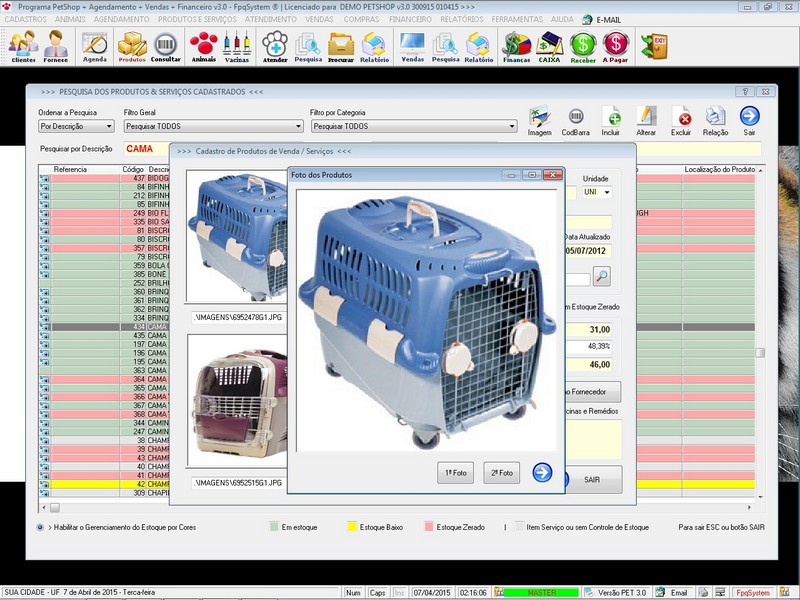The image size is (800, 600).
Task: Click Pesquisa icon next to Atender
Action: coord(308,47)
